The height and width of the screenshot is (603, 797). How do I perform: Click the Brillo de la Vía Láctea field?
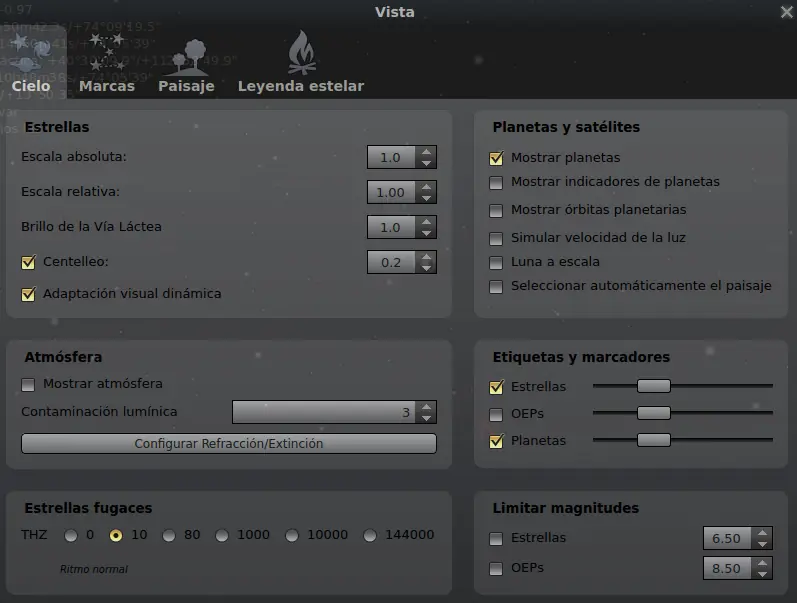pos(391,228)
